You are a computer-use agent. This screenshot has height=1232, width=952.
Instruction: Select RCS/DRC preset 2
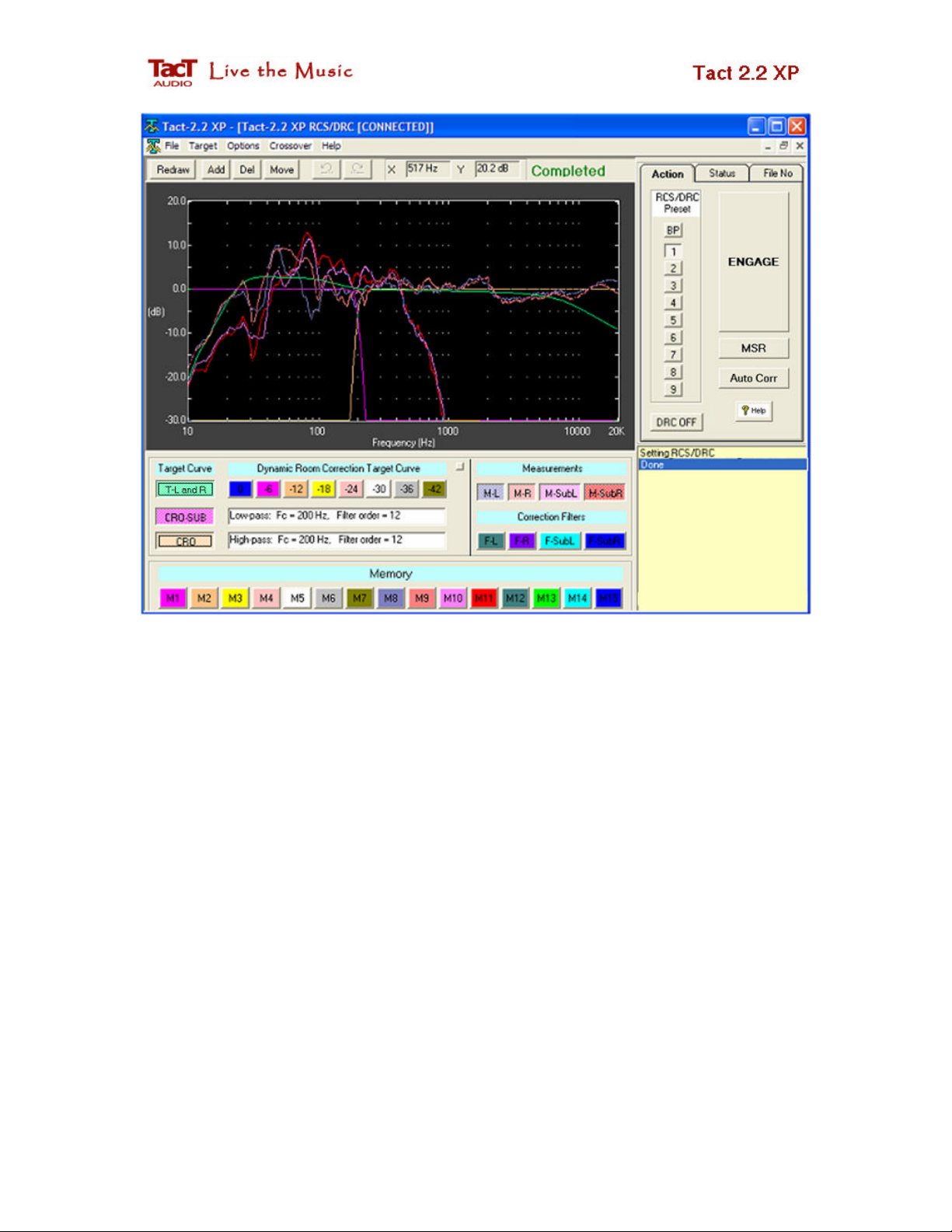pyautogui.click(x=673, y=268)
